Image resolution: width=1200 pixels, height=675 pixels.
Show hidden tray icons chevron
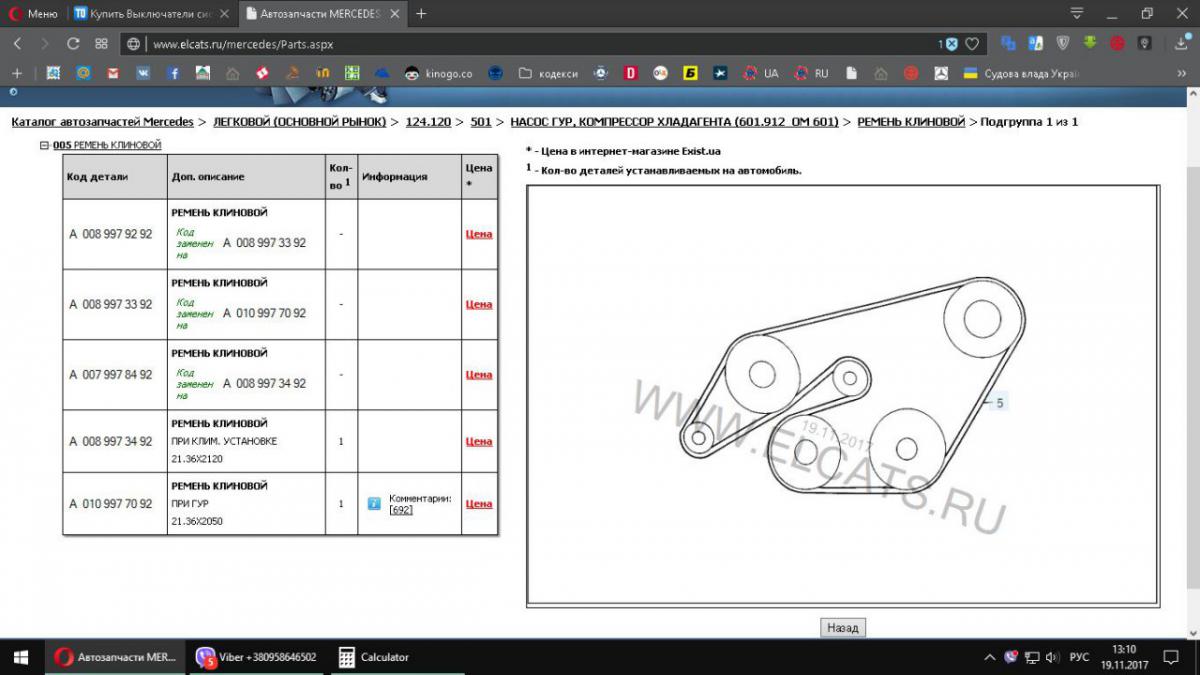pos(990,657)
